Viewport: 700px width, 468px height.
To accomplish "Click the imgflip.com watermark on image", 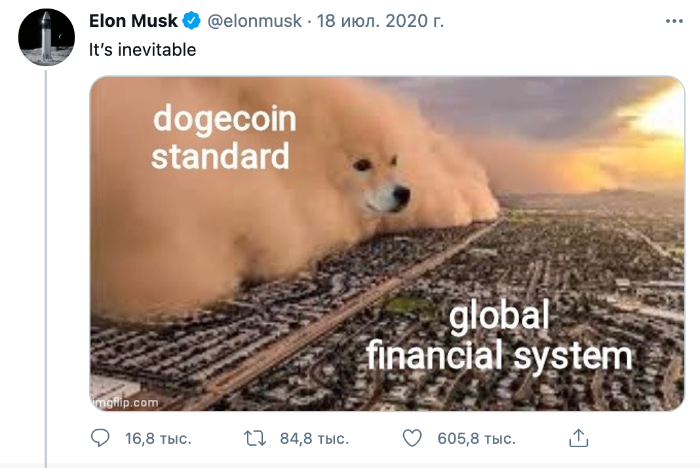I will (x=125, y=402).
